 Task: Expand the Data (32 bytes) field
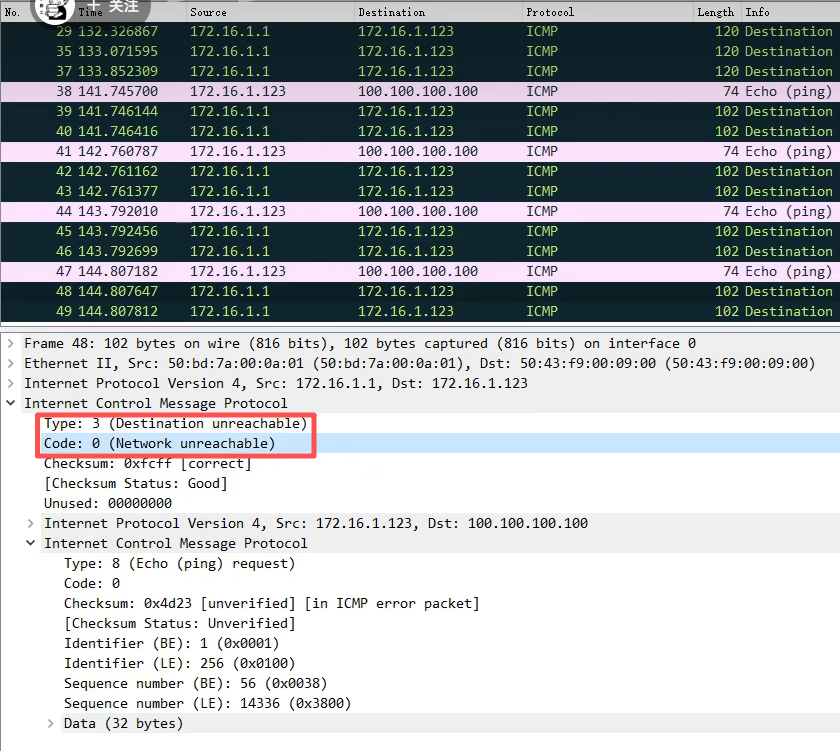click(51, 723)
